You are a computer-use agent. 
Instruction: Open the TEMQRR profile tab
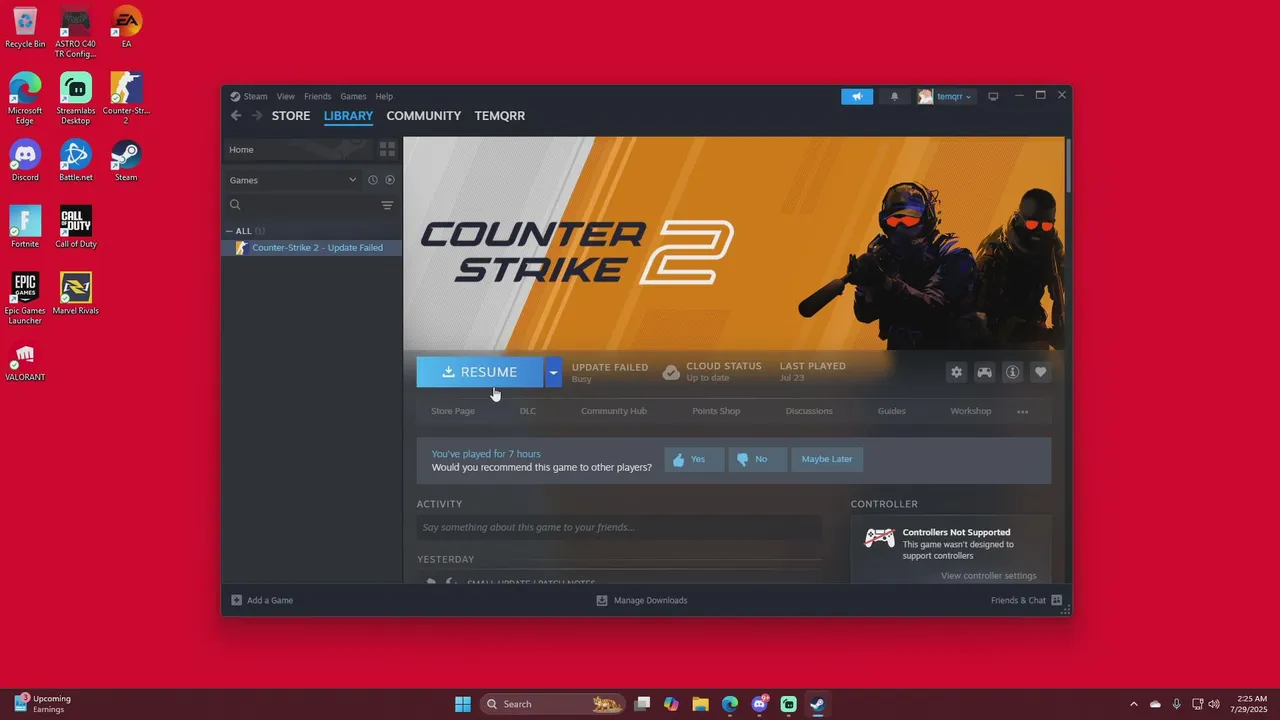tap(500, 116)
